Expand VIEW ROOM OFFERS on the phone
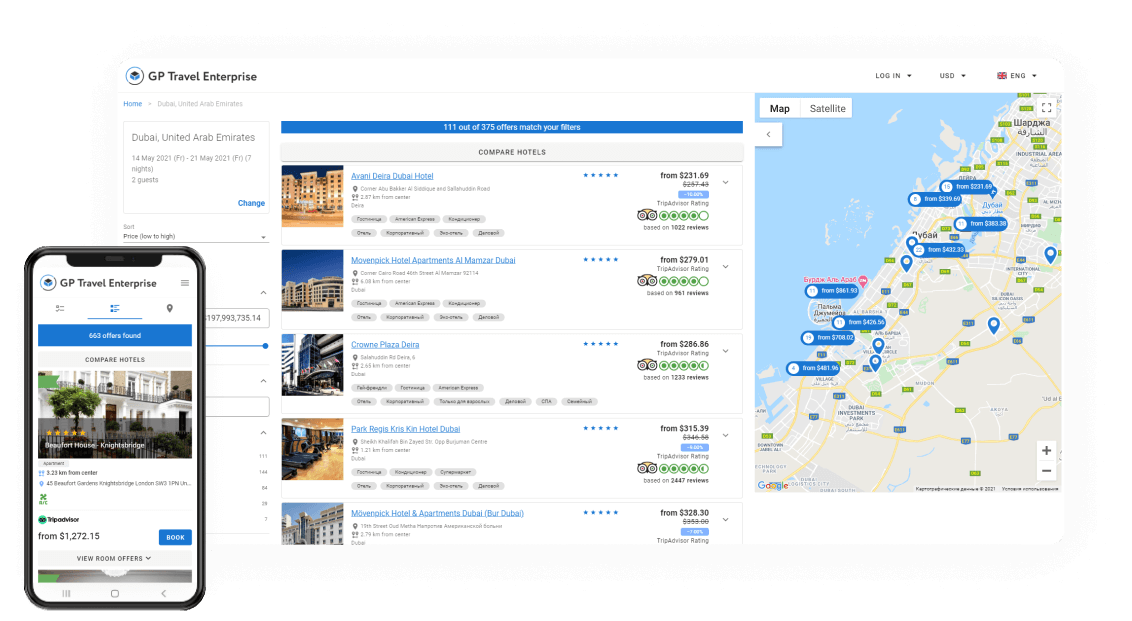1132x621 pixels. point(115,558)
